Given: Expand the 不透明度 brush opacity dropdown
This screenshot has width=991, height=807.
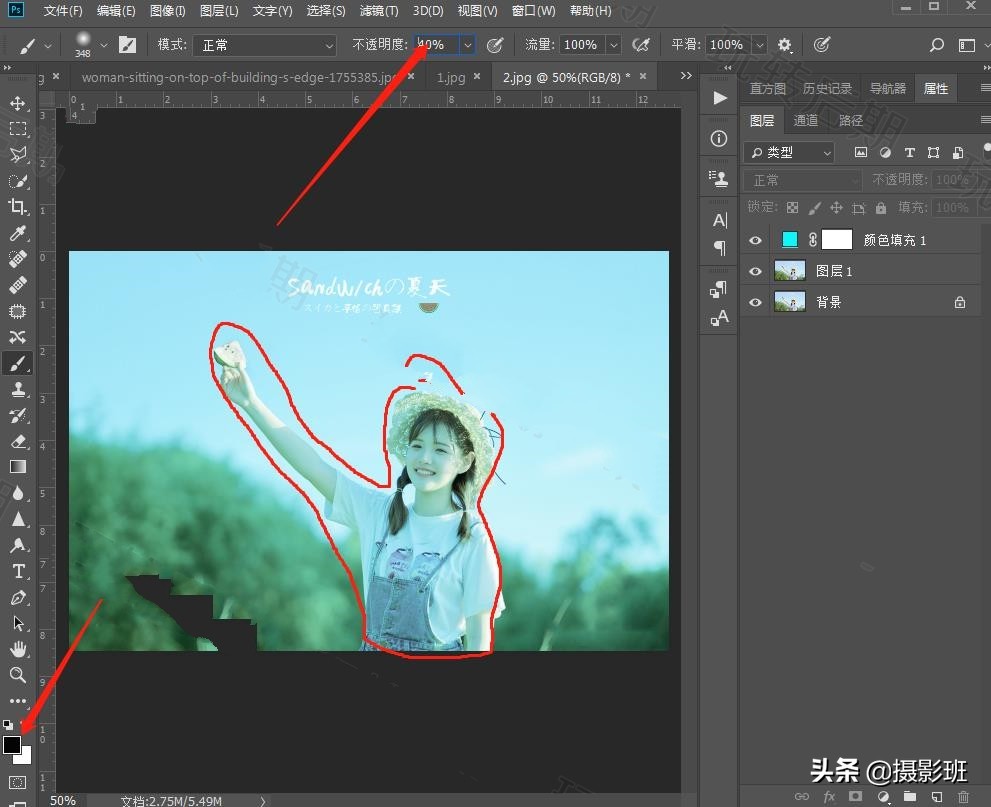Looking at the screenshot, I should [x=467, y=45].
